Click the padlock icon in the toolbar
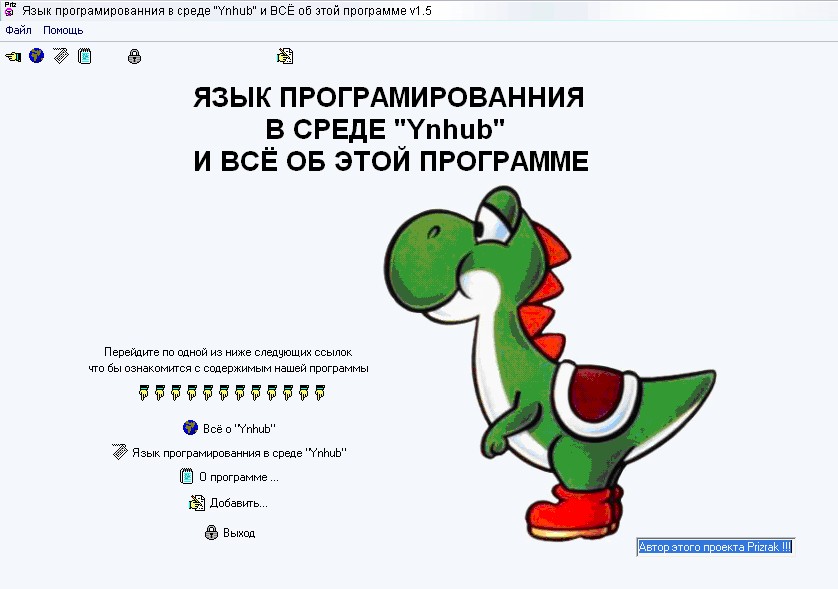 135,56
